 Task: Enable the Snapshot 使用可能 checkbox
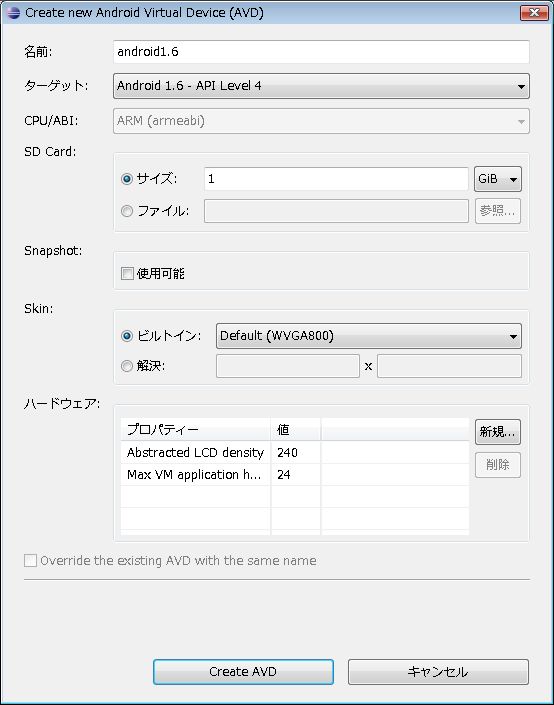[x=127, y=273]
